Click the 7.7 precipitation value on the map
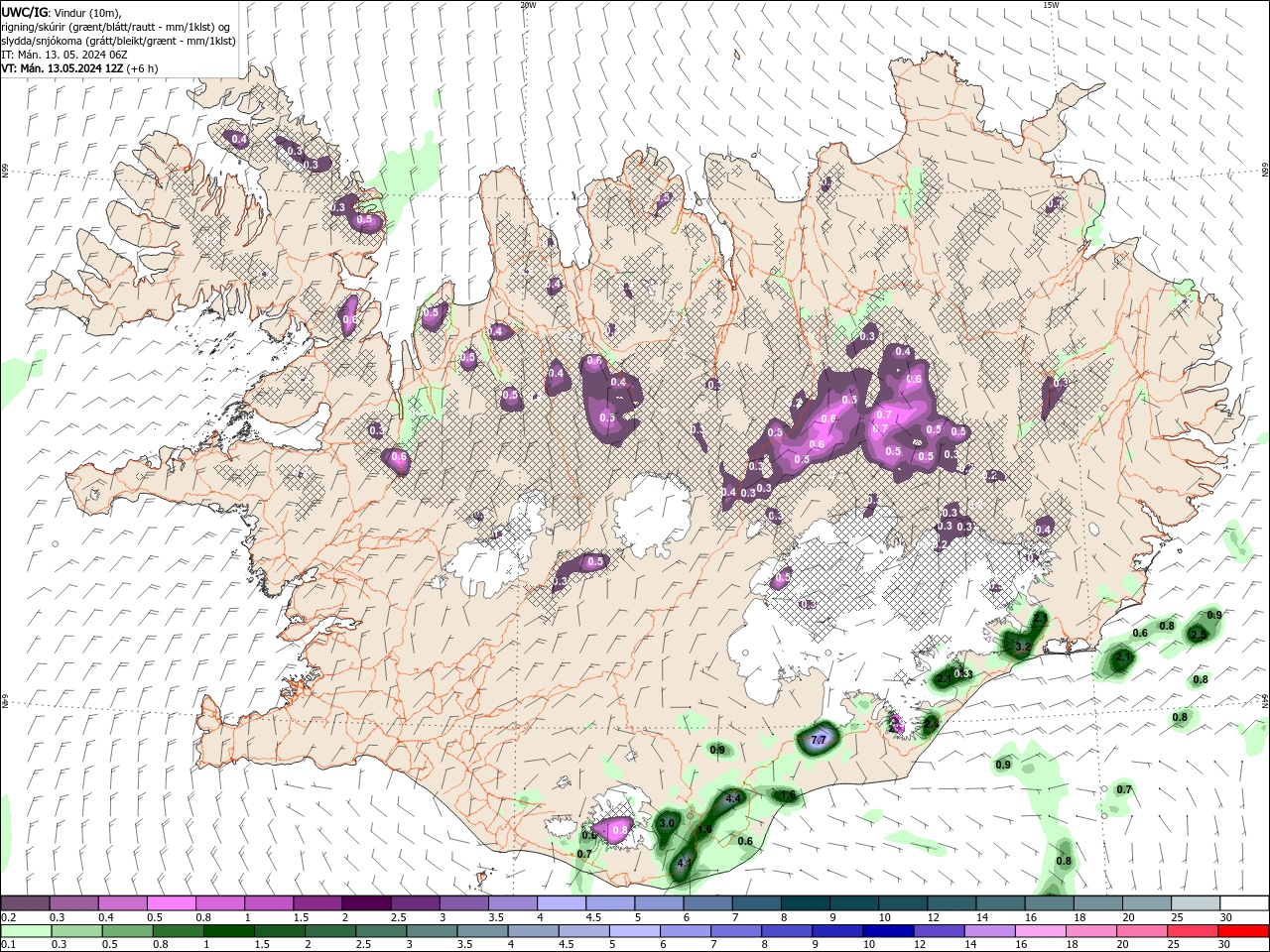Image resolution: width=1270 pixels, height=952 pixels. coord(819,740)
